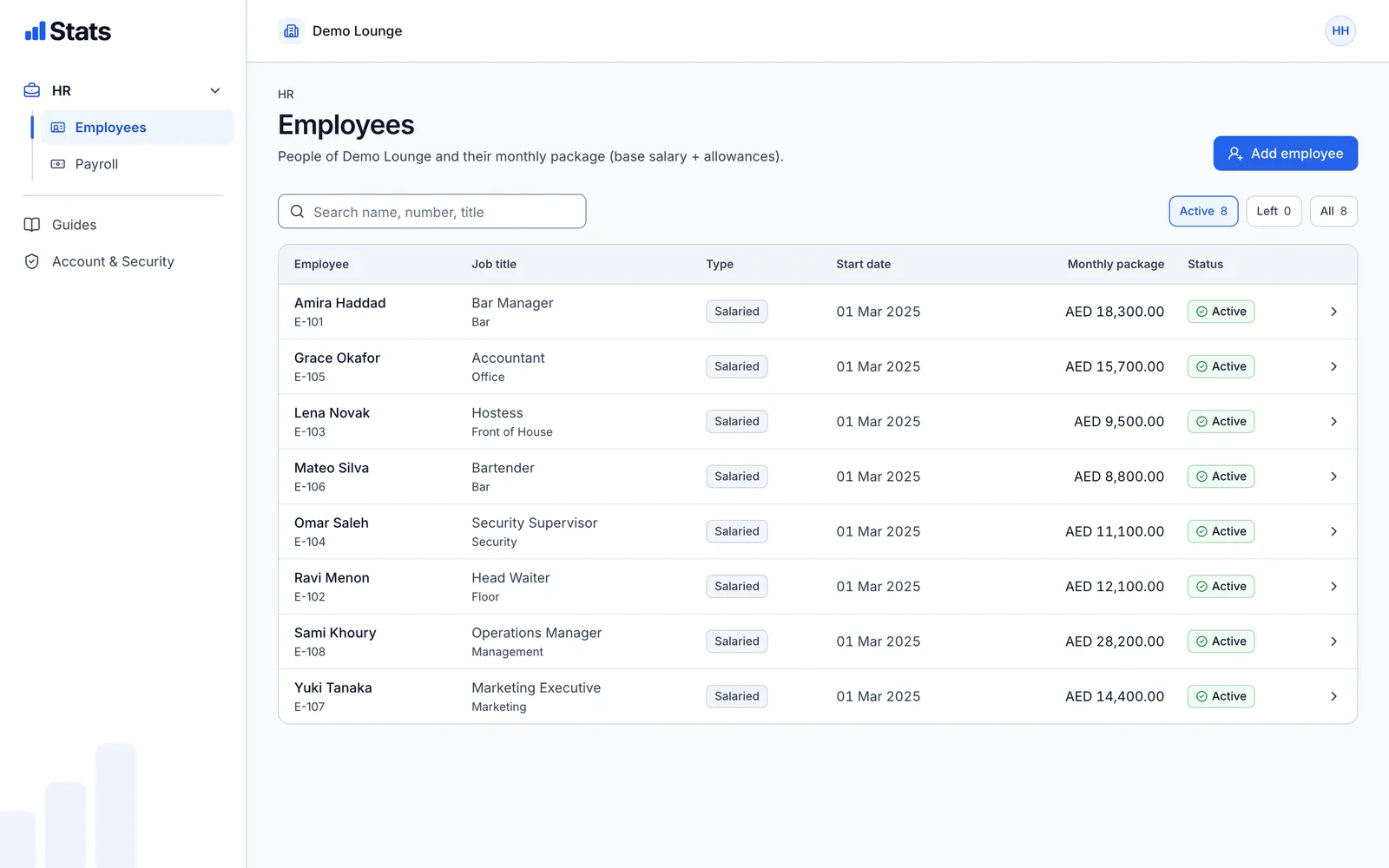Open Employees in the sidebar
1389x868 pixels.
point(137,128)
